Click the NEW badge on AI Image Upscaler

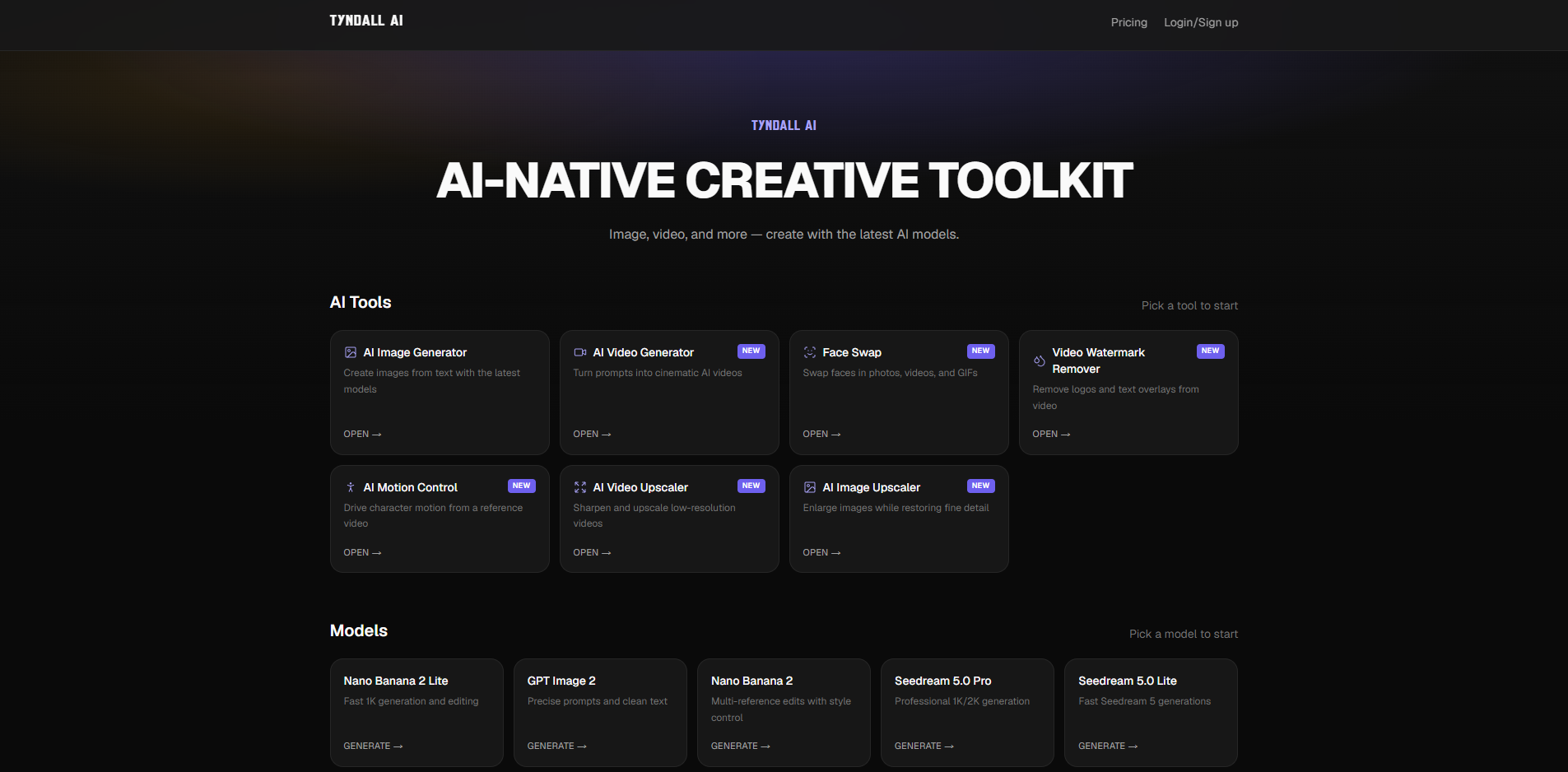click(x=981, y=486)
